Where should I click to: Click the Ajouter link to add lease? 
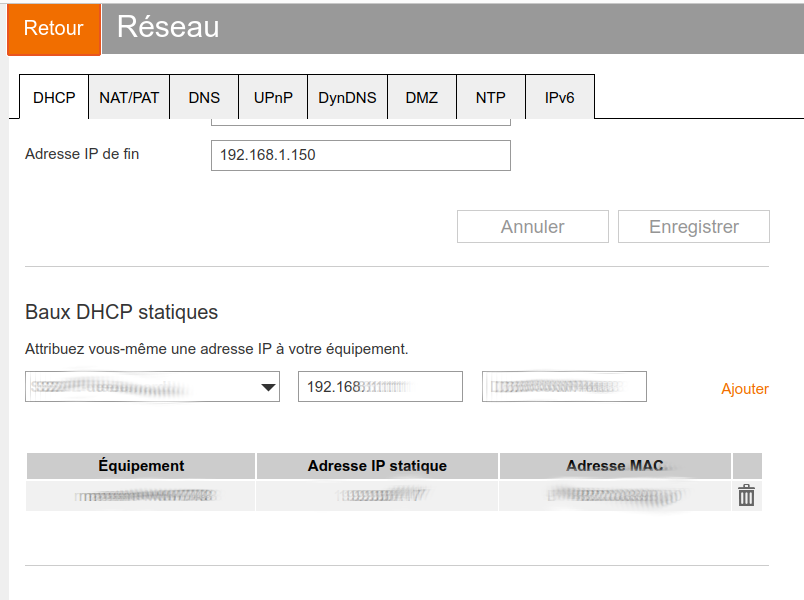click(745, 389)
